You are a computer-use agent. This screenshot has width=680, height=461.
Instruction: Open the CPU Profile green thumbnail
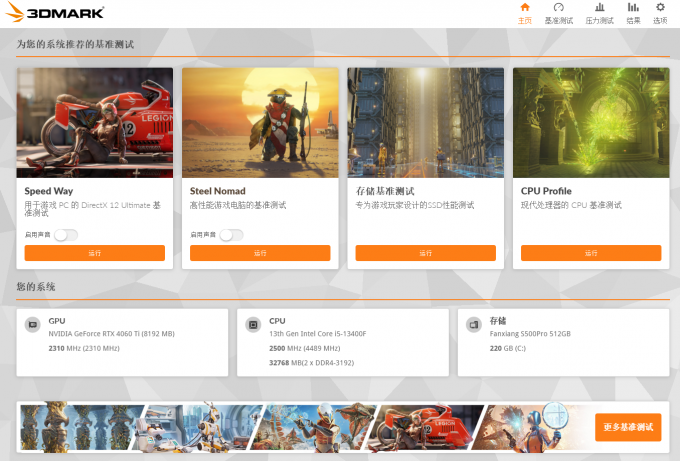click(591, 123)
